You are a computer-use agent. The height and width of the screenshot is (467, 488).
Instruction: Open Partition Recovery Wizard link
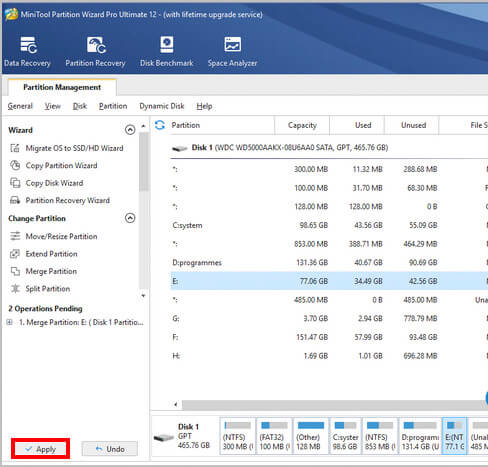[x=67, y=200]
